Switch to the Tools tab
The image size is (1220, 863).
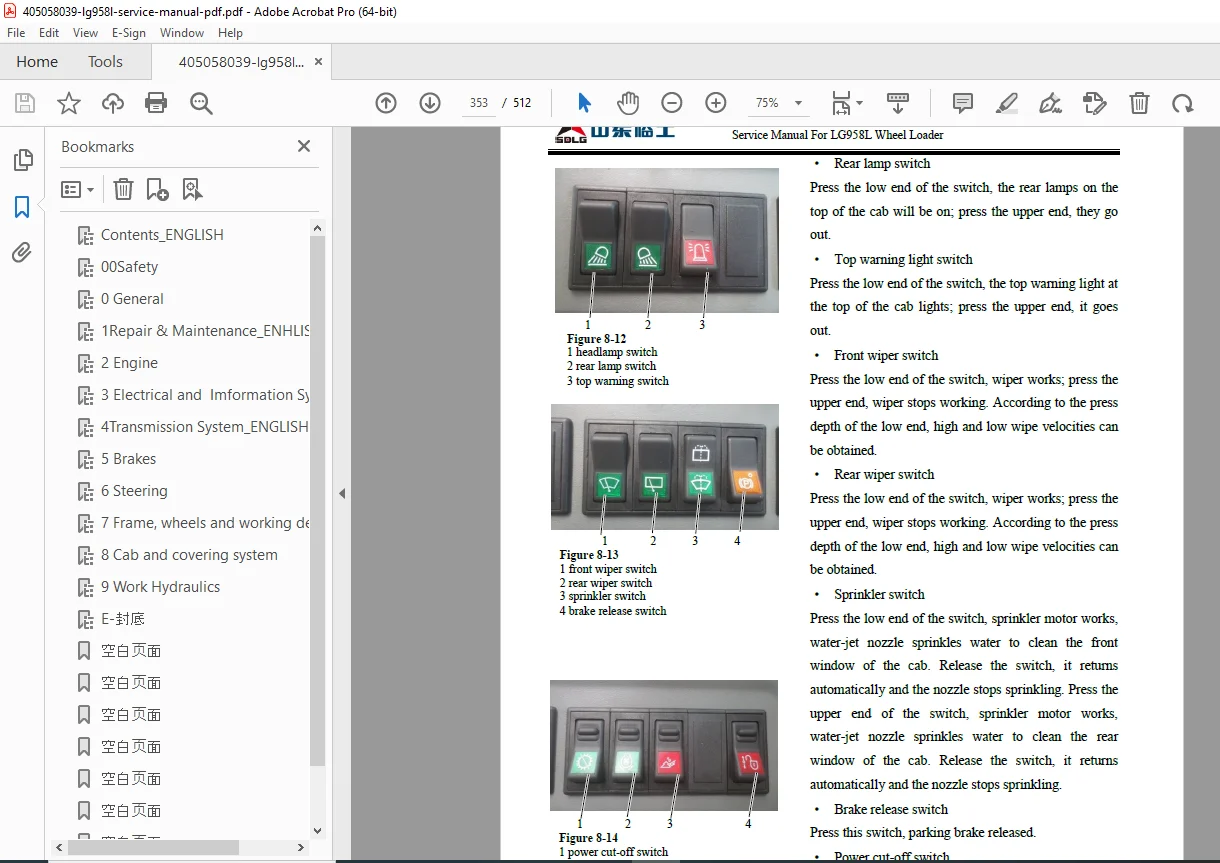[105, 62]
